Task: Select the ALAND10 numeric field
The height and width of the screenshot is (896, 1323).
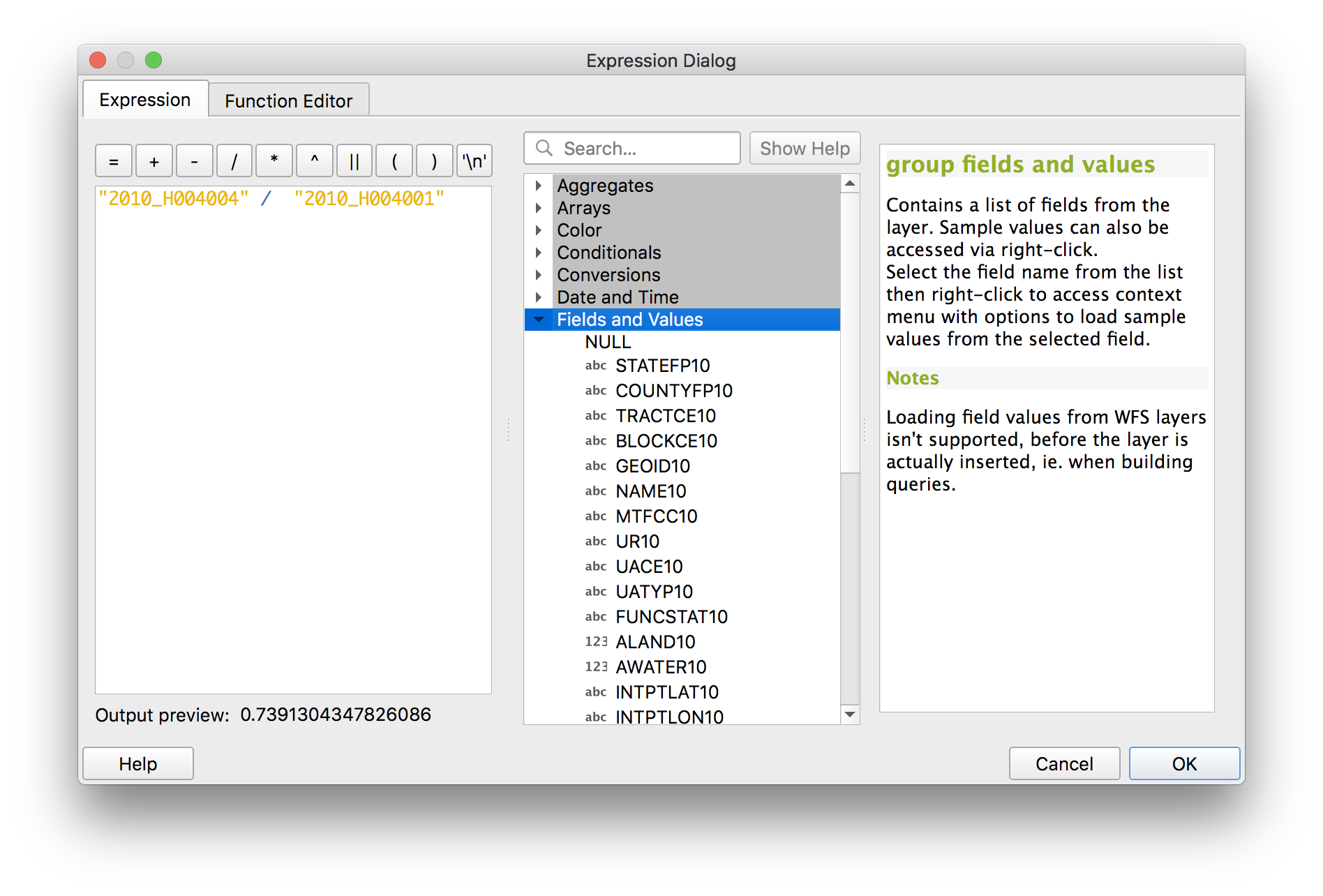Action: click(x=655, y=642)
